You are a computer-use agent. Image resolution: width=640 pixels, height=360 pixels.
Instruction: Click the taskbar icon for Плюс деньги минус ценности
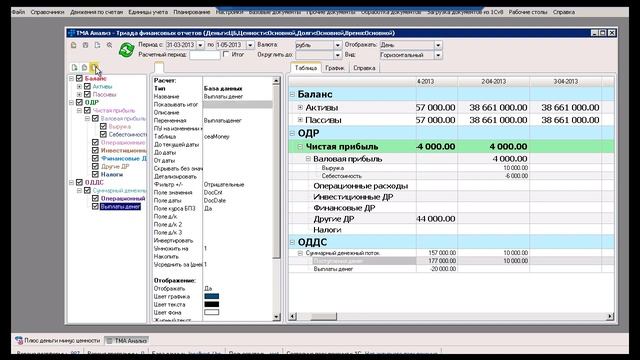point(19,340)
